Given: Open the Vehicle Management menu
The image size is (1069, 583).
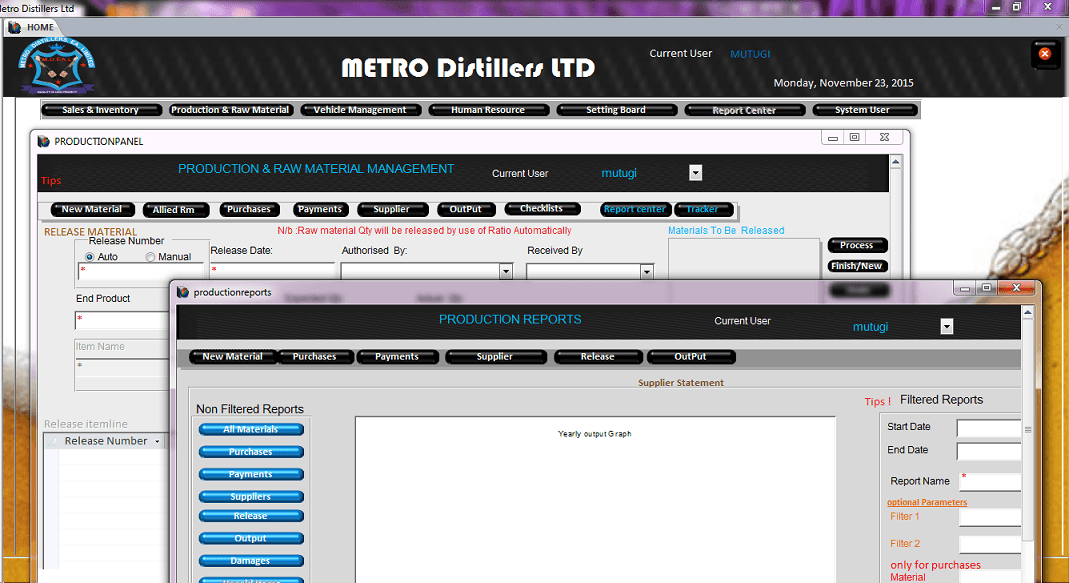Looking at the screenshot, I should [x=360, y=110].
